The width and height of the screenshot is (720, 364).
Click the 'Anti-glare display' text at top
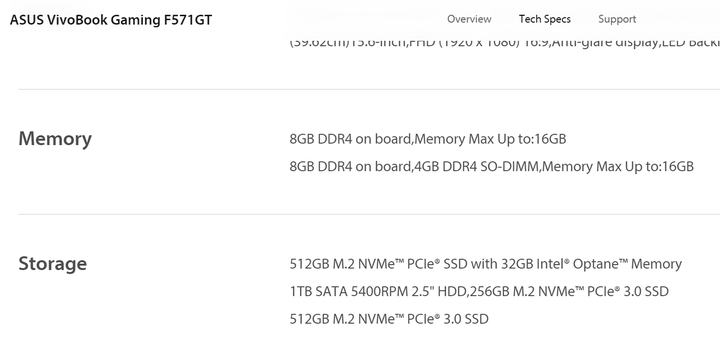pos(606,43)
